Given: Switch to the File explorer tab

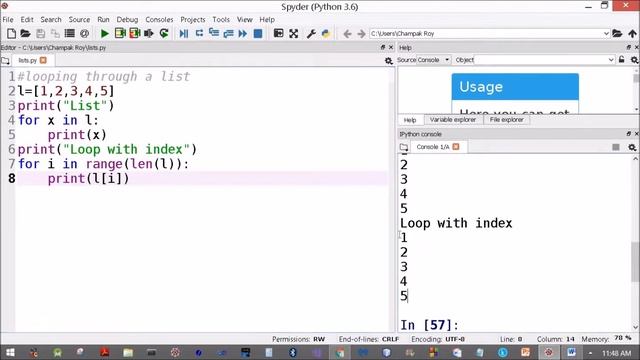Looking at the screenshot, I should tap(507, 120).
